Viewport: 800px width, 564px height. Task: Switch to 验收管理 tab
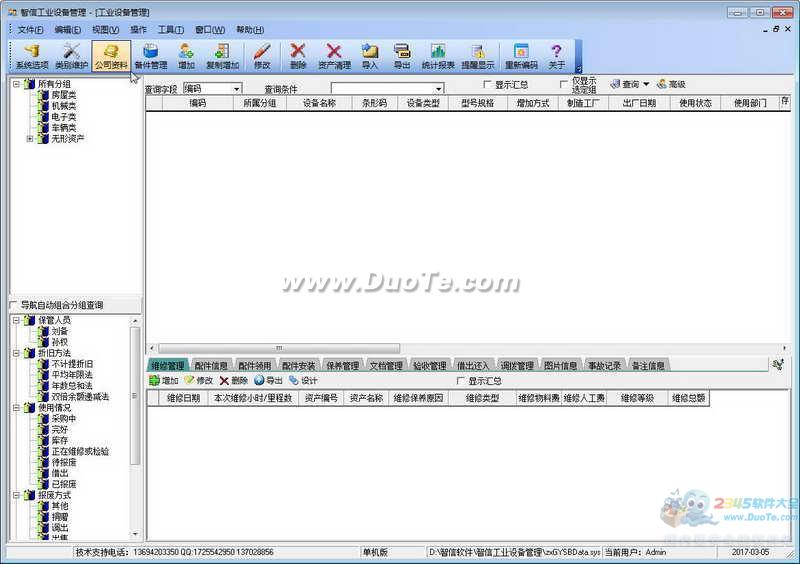430,365
